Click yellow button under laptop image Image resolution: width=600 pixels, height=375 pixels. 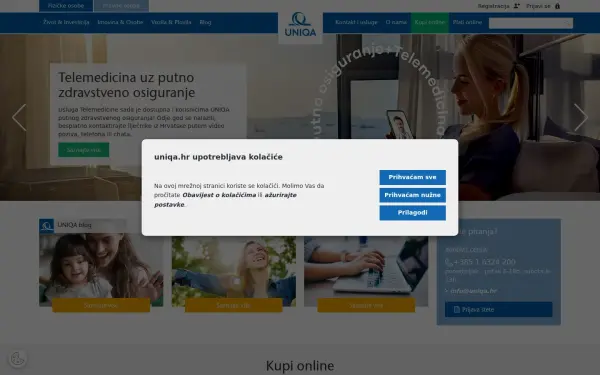[366, 305]
